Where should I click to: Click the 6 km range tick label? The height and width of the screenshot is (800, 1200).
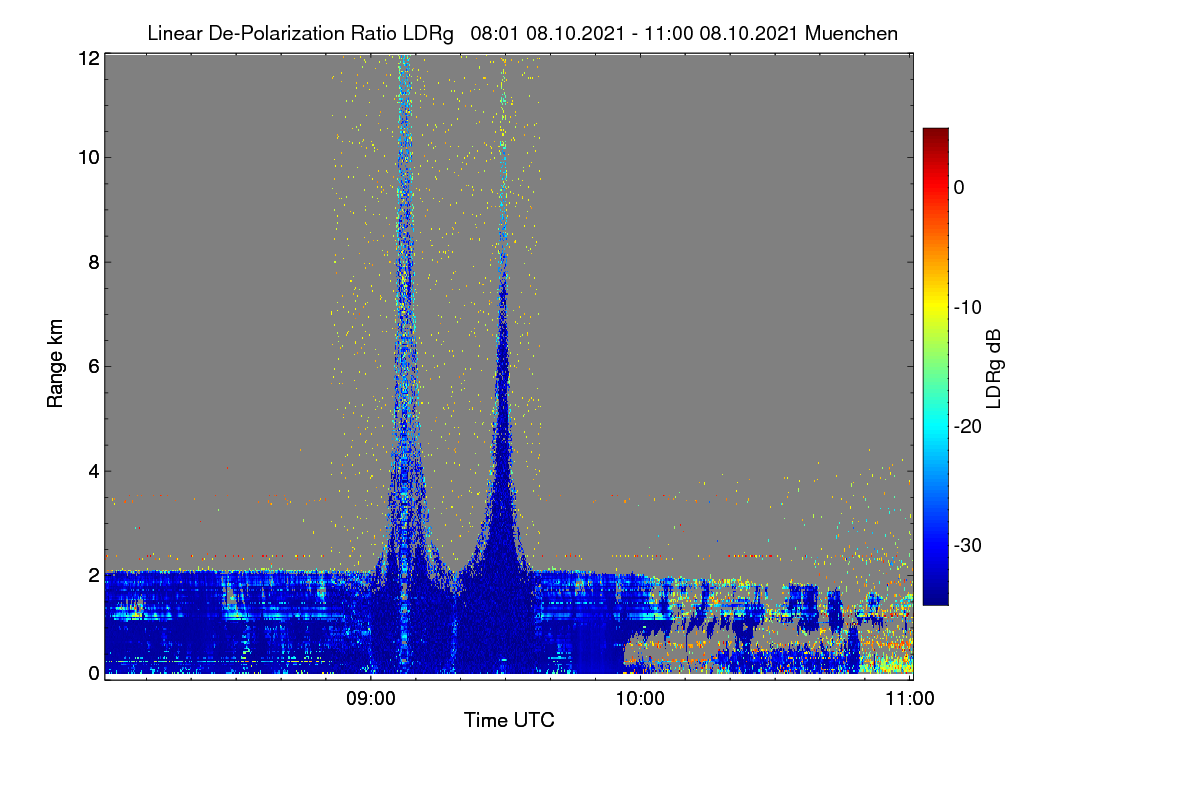coord(94,366)
